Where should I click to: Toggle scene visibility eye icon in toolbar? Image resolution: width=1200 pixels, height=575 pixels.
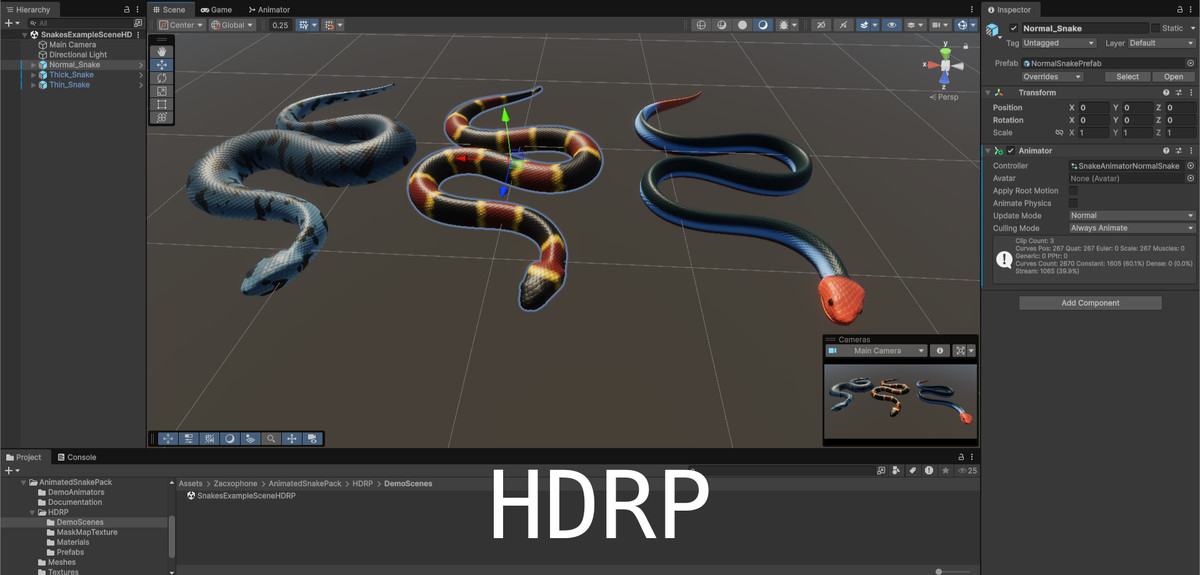[x=891, y=25]
